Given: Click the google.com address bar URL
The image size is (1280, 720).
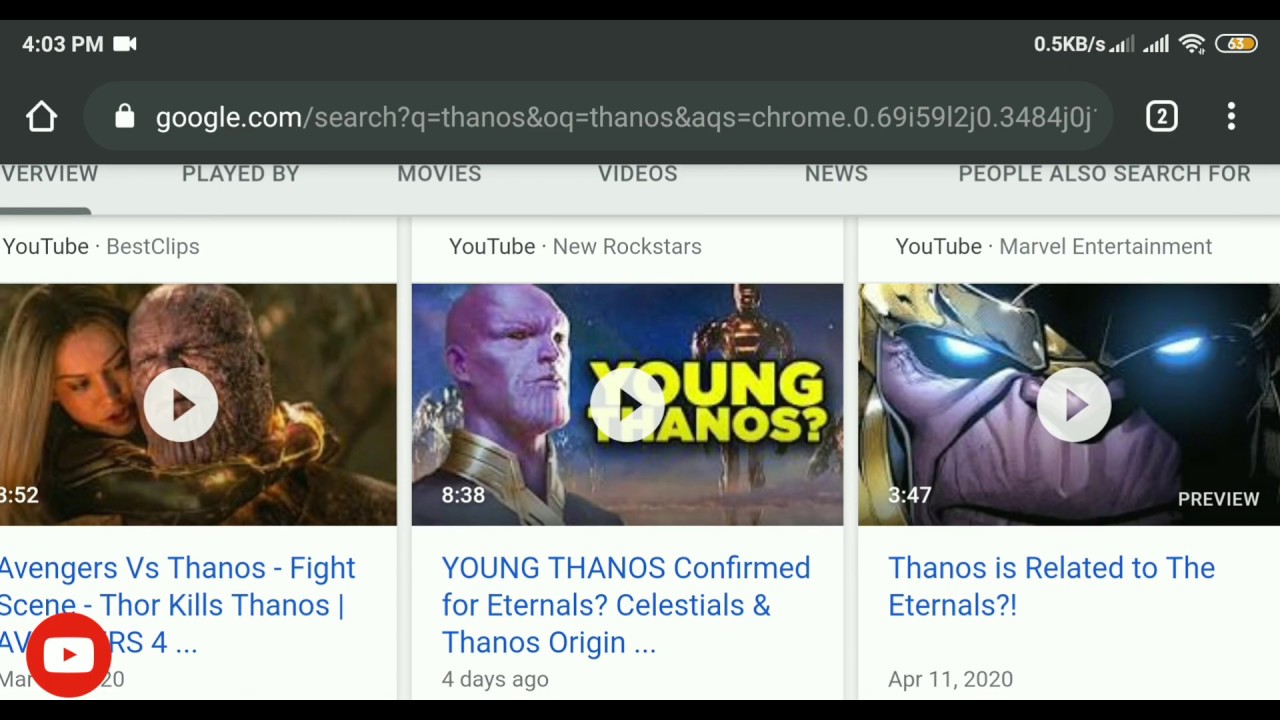Looking at the screenshot, I should 626,118.
